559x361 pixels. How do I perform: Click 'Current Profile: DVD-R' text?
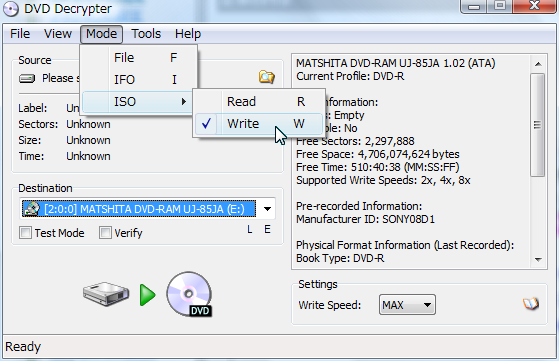point(350,76)
